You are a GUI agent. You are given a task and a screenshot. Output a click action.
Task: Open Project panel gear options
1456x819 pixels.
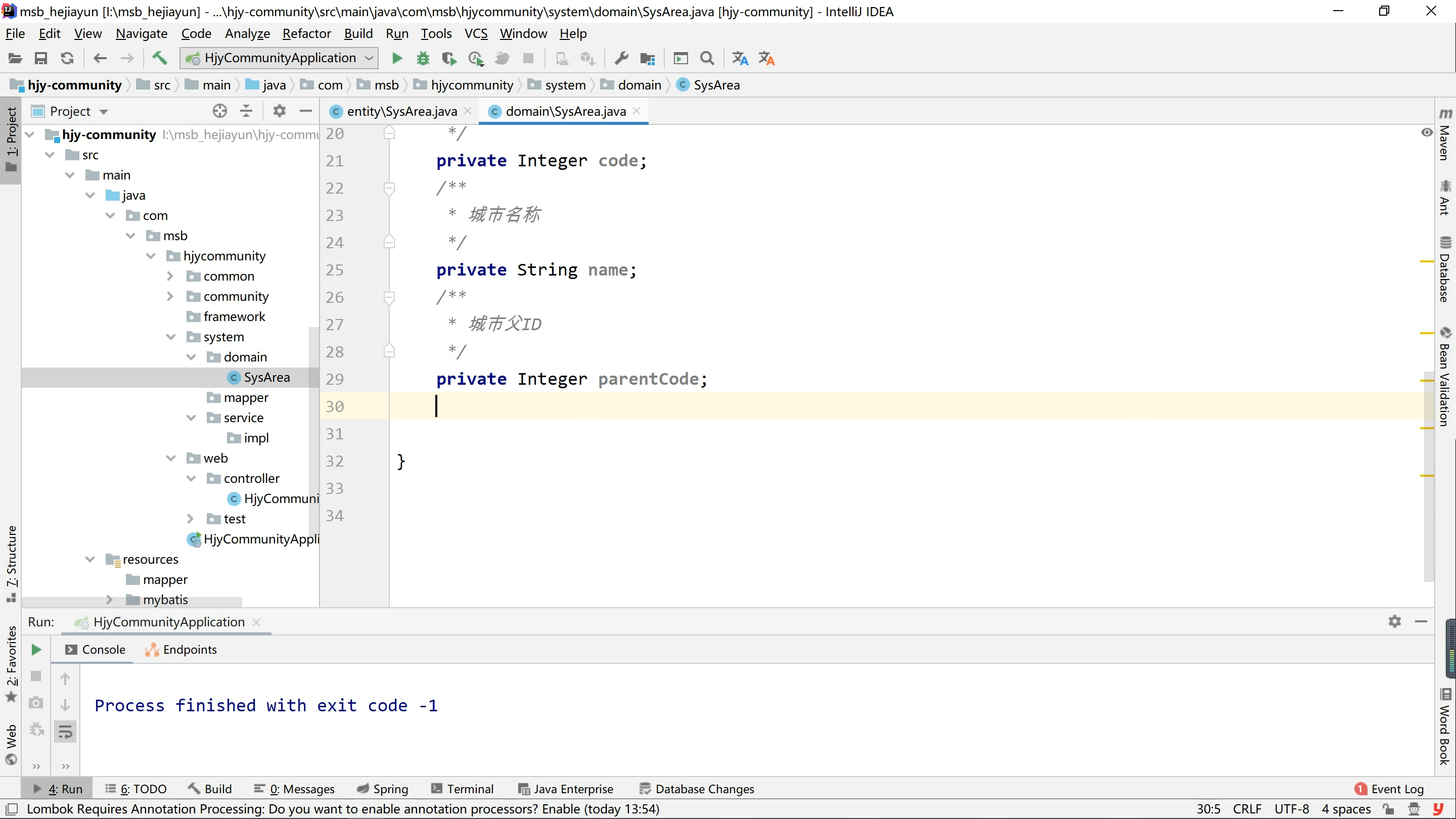(x=279, y=111)
